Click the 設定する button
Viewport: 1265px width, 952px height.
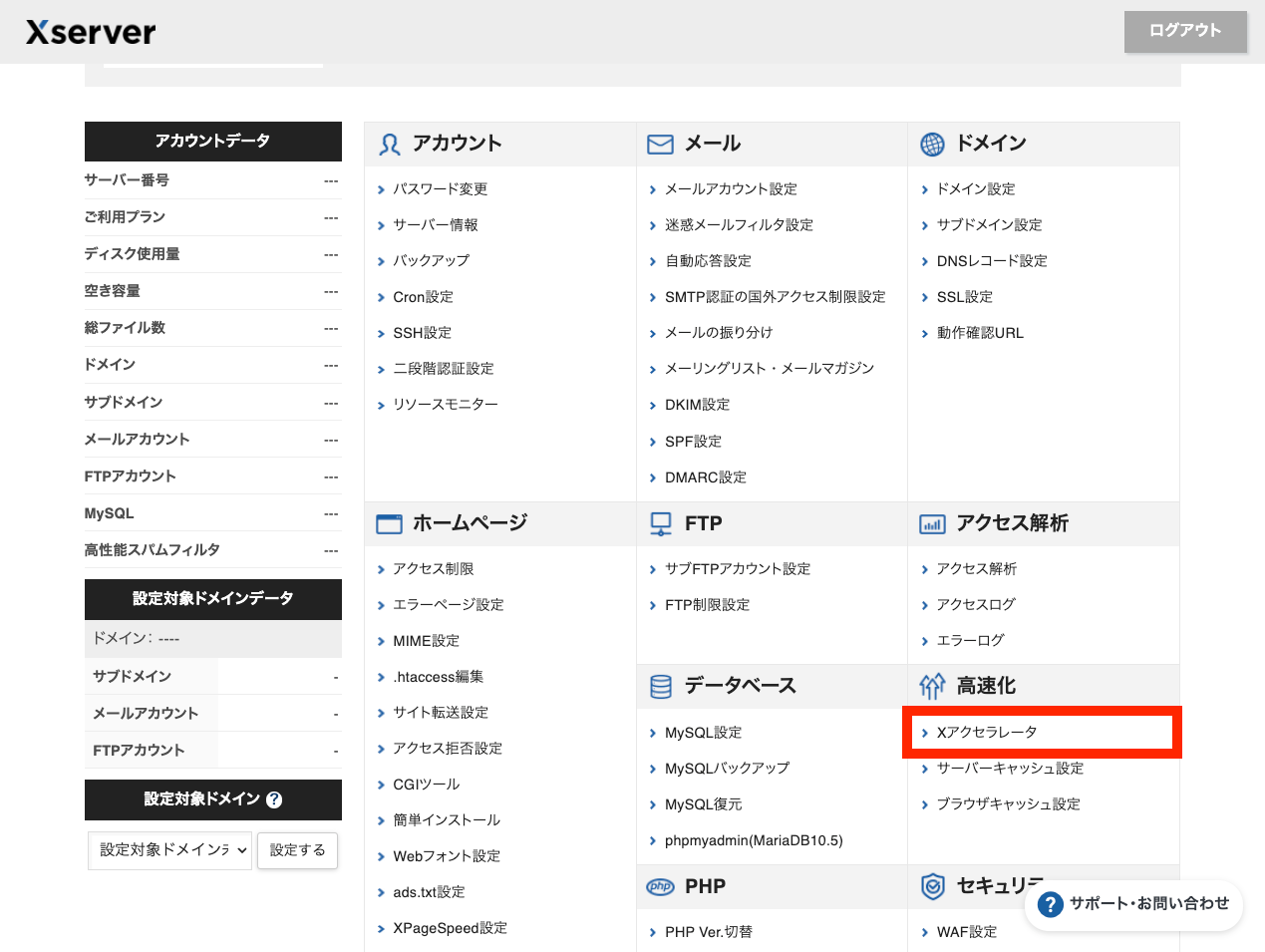(x=297, y=850)
